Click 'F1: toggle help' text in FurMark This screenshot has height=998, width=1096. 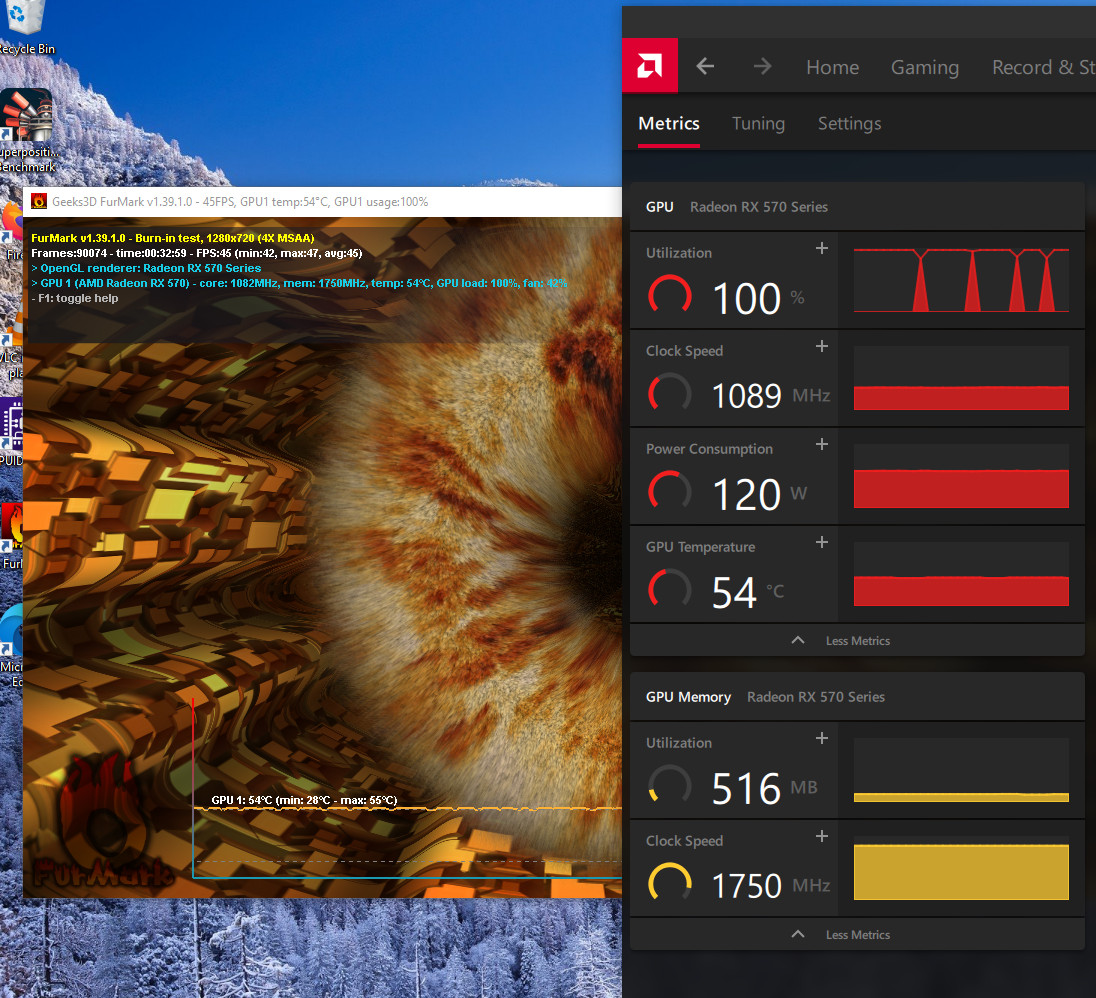pos(75,298)
